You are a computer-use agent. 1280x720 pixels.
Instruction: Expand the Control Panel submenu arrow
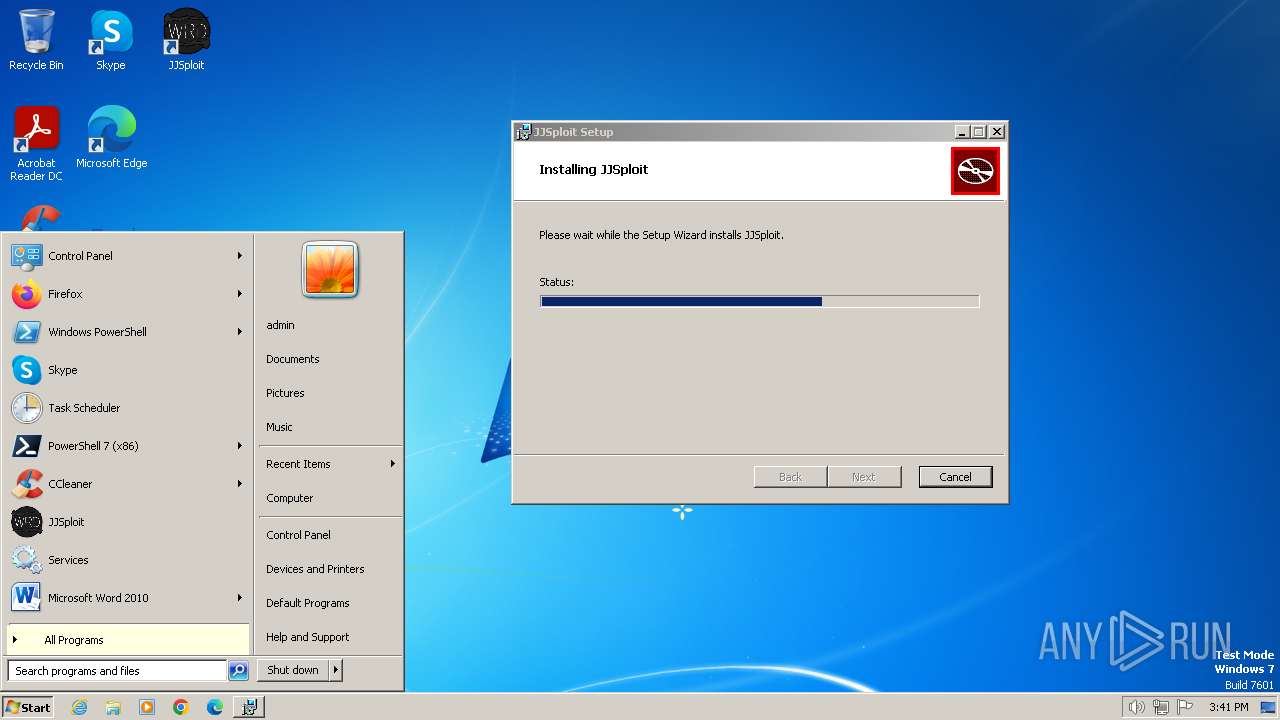[x=240, y=256]
